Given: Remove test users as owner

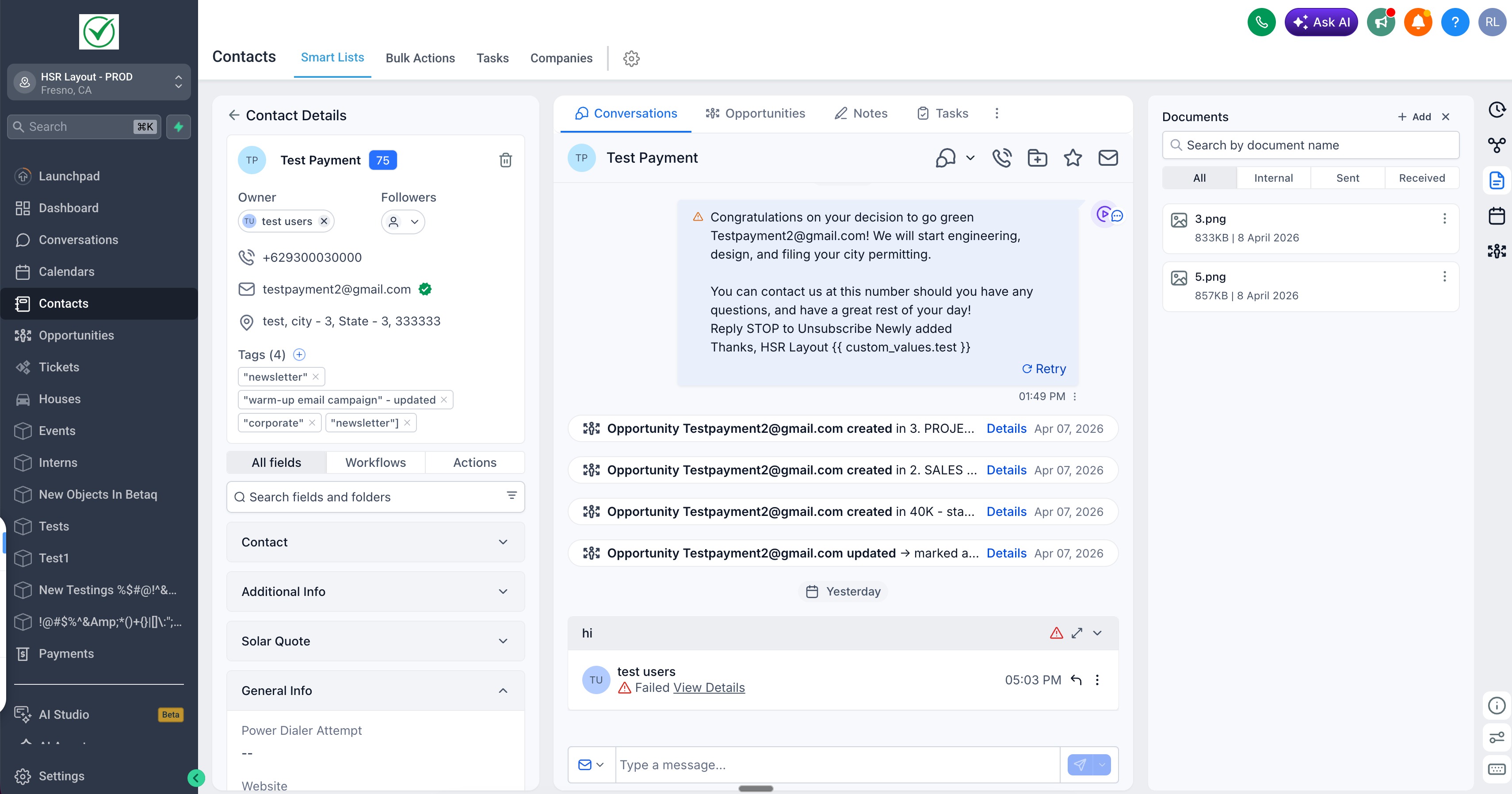Looking at the screenshot, I should (324, 221).
